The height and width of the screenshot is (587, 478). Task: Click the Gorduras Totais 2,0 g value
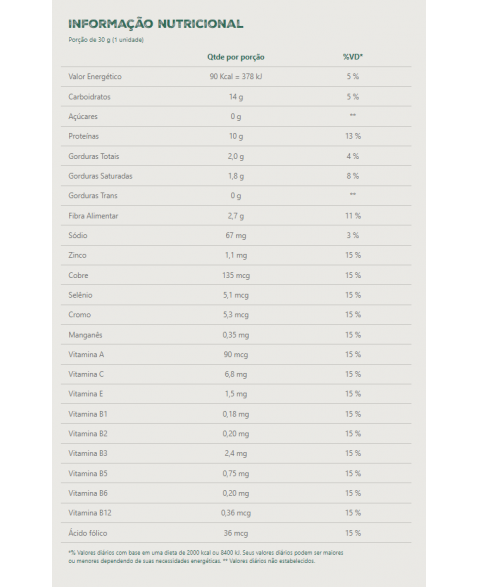236,156
